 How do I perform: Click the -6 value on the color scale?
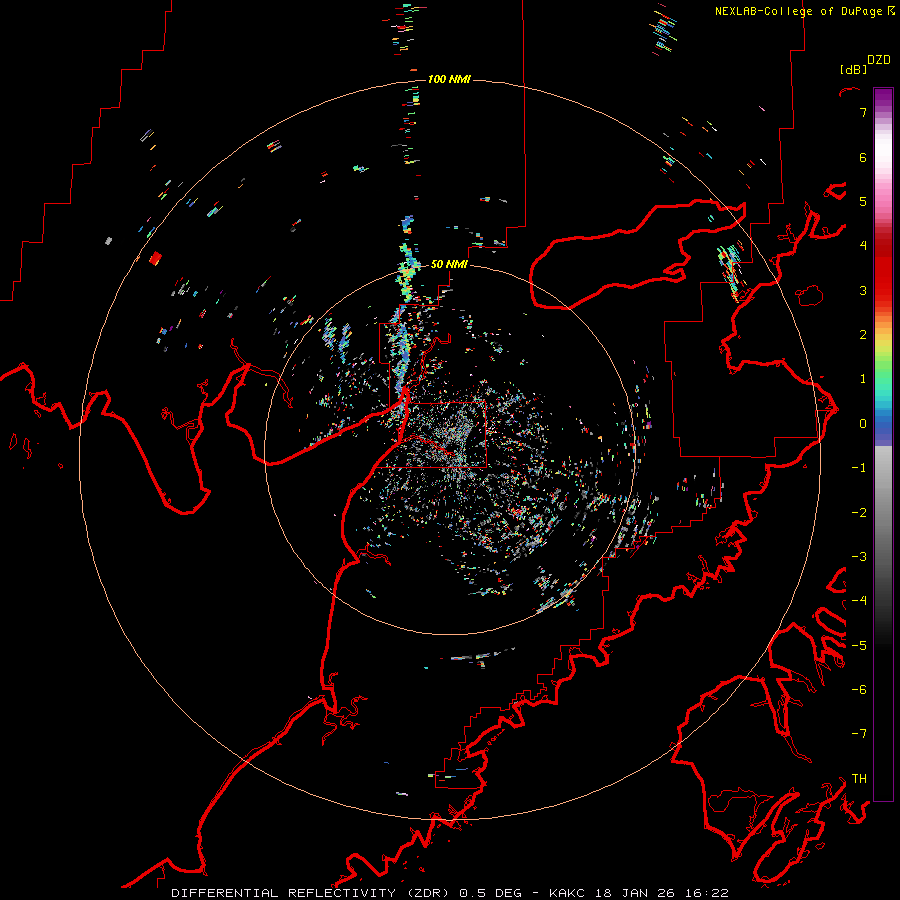[x=859, y=690]
